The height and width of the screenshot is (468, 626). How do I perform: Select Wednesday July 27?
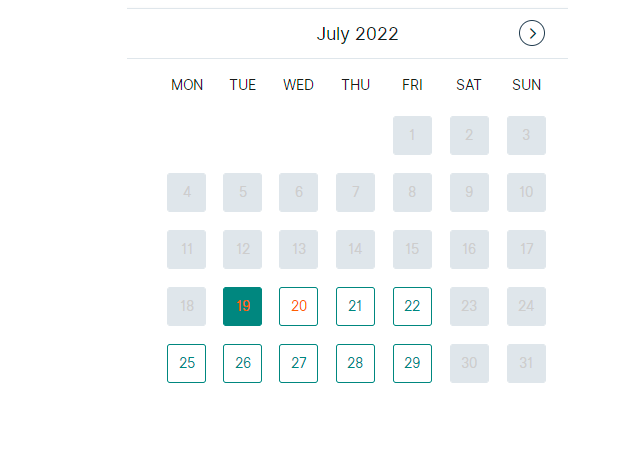298,363
